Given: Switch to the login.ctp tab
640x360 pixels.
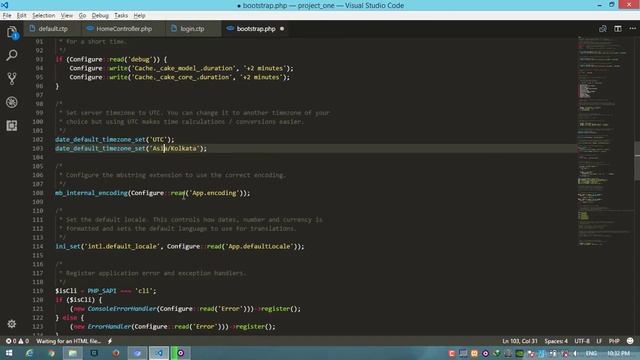Looking at the screenshot, I should (x=192, y=29).
